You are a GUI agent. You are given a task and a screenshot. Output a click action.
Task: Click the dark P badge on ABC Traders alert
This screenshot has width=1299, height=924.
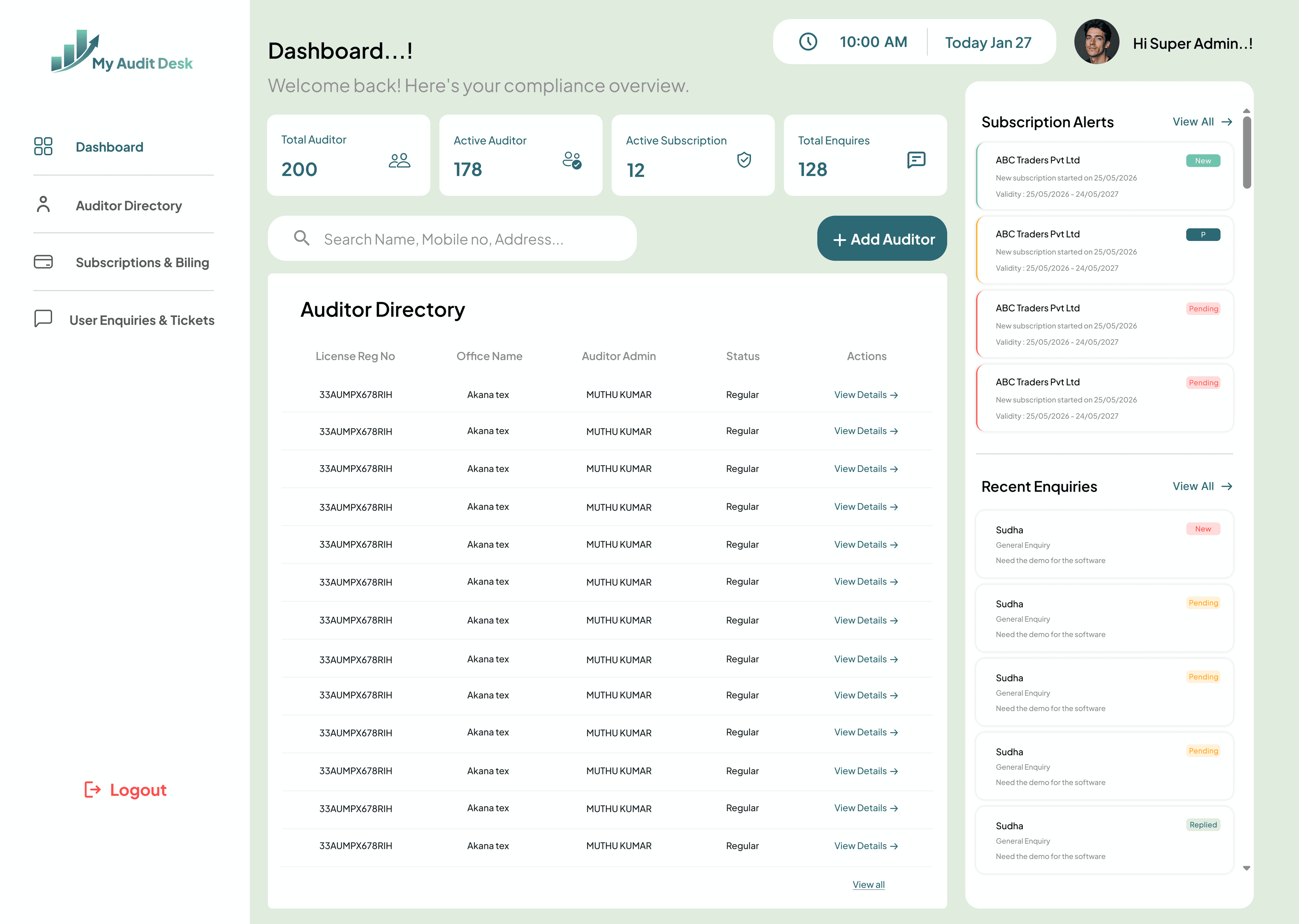(x=1203, y=235)
